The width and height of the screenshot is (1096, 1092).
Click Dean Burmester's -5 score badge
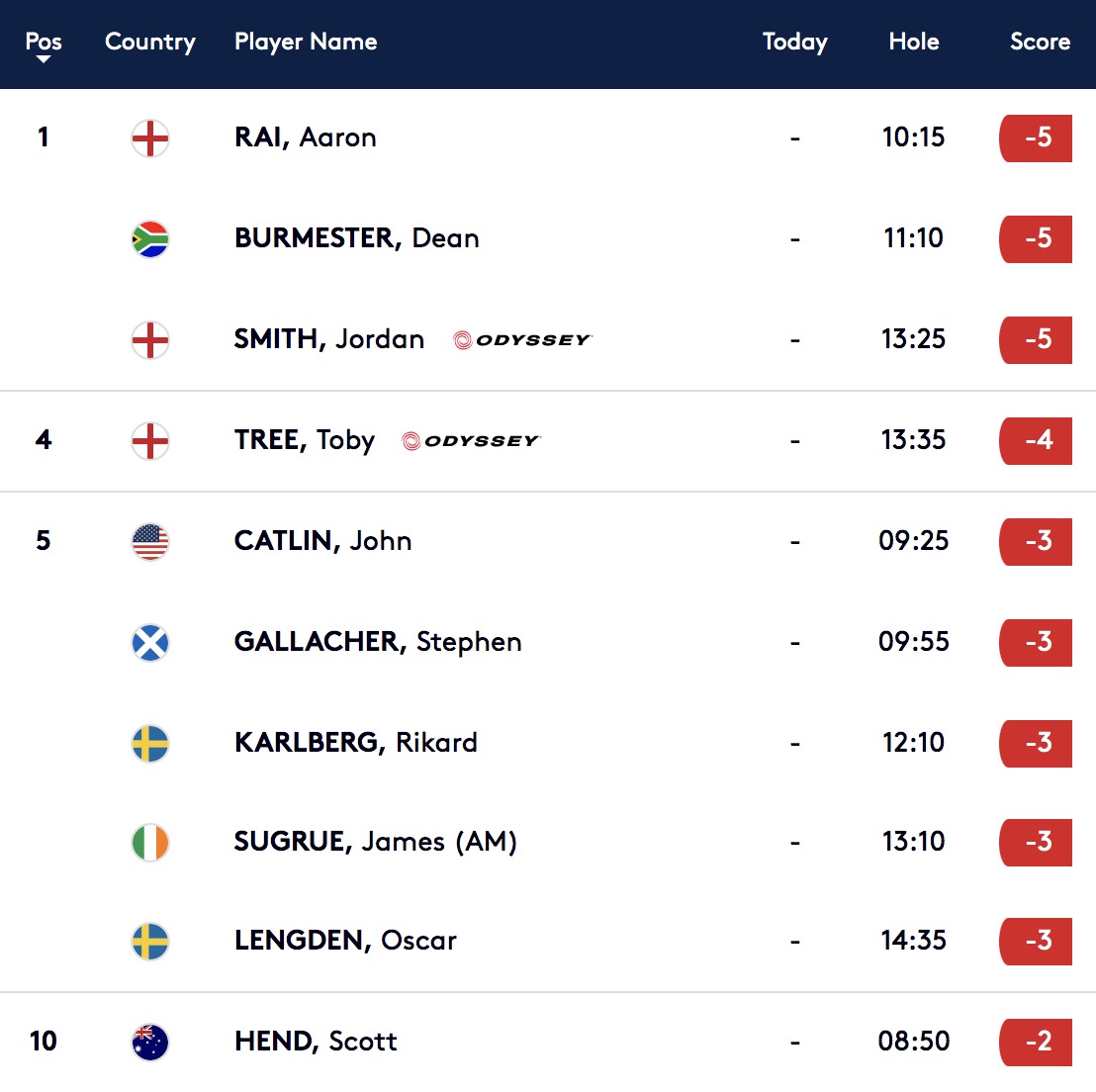[1036, 239]
